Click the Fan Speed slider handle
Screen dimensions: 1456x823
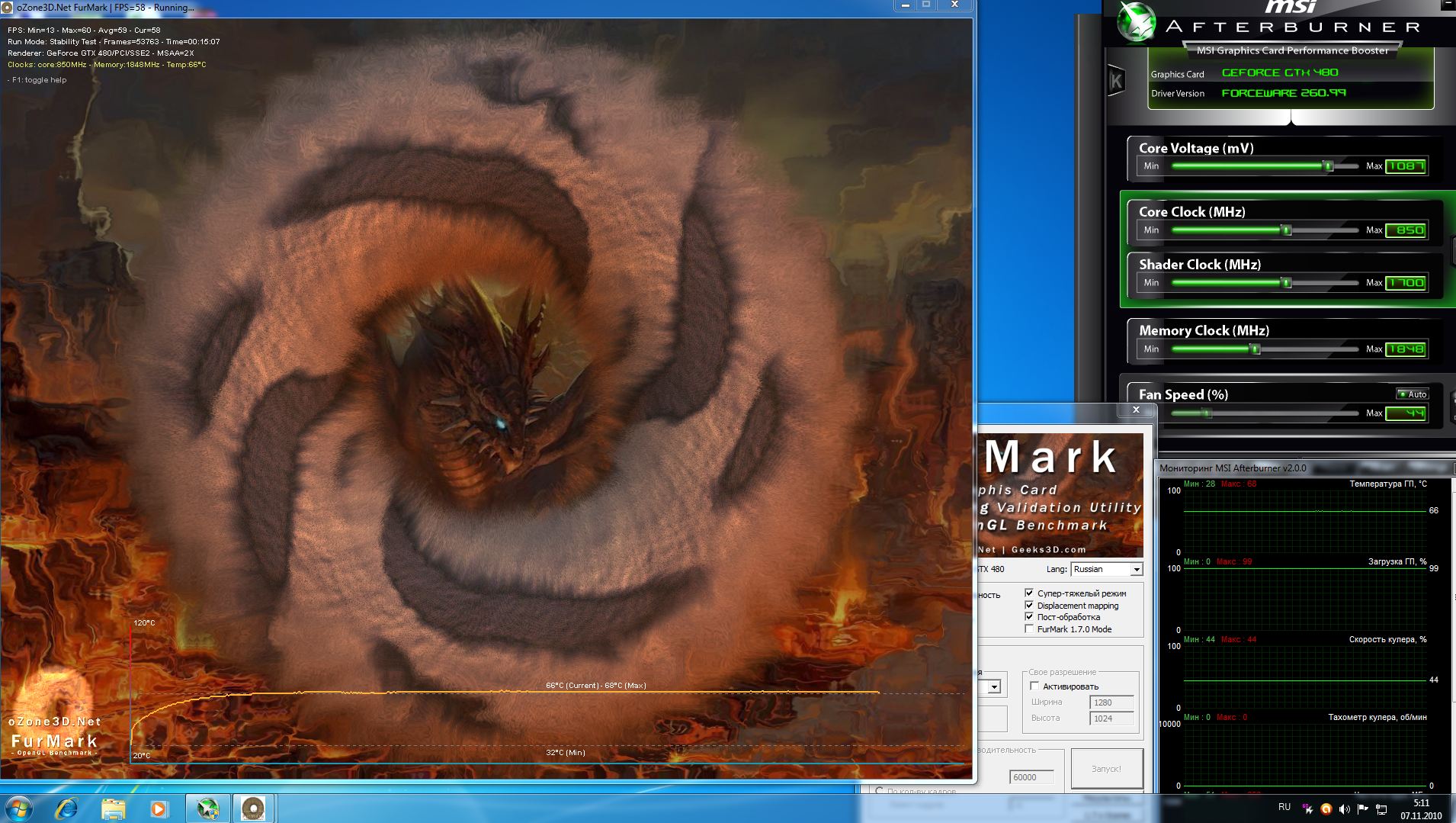[x=1207, y=413]
